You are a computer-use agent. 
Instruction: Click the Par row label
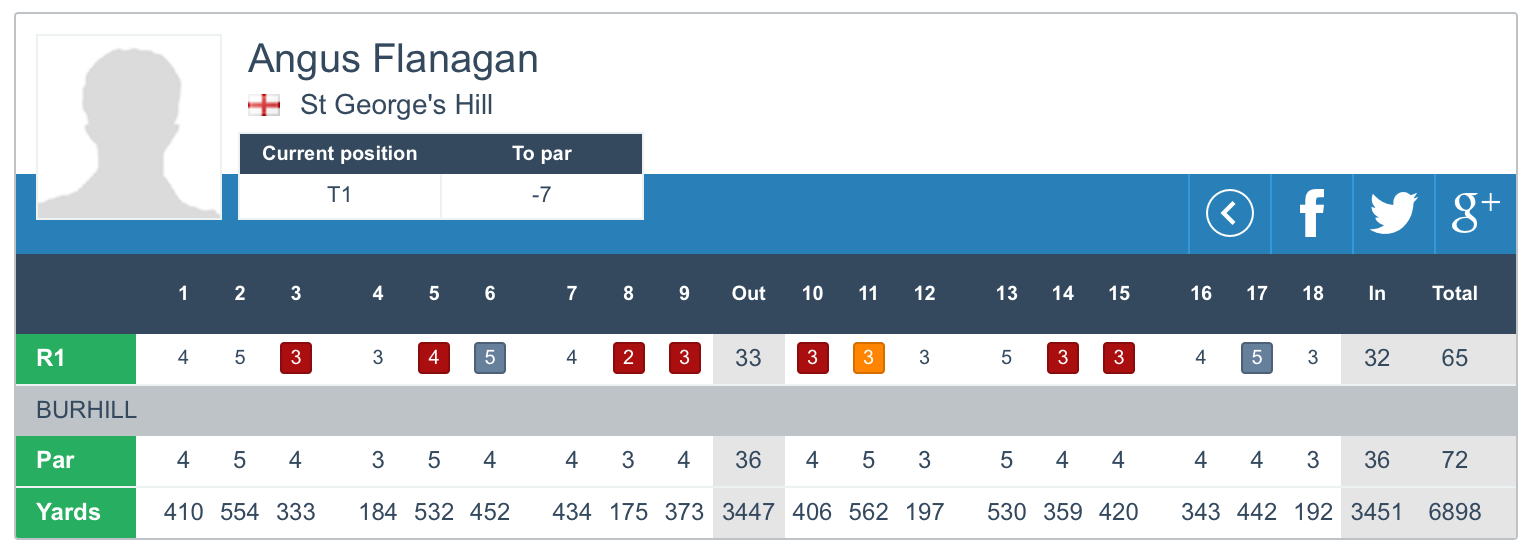[x=76, y=461]
